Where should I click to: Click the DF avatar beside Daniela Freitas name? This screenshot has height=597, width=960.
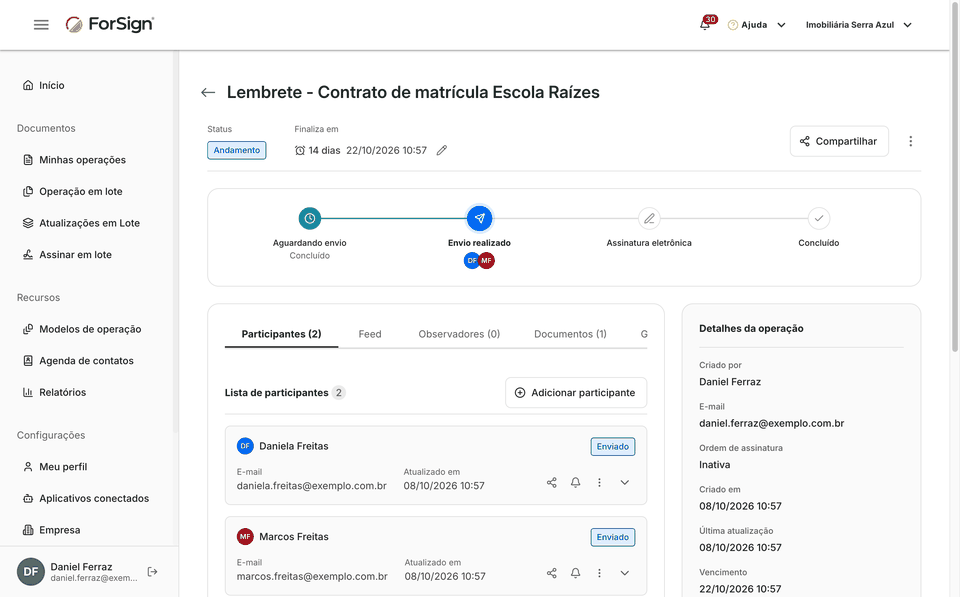[x=245, y=446]
